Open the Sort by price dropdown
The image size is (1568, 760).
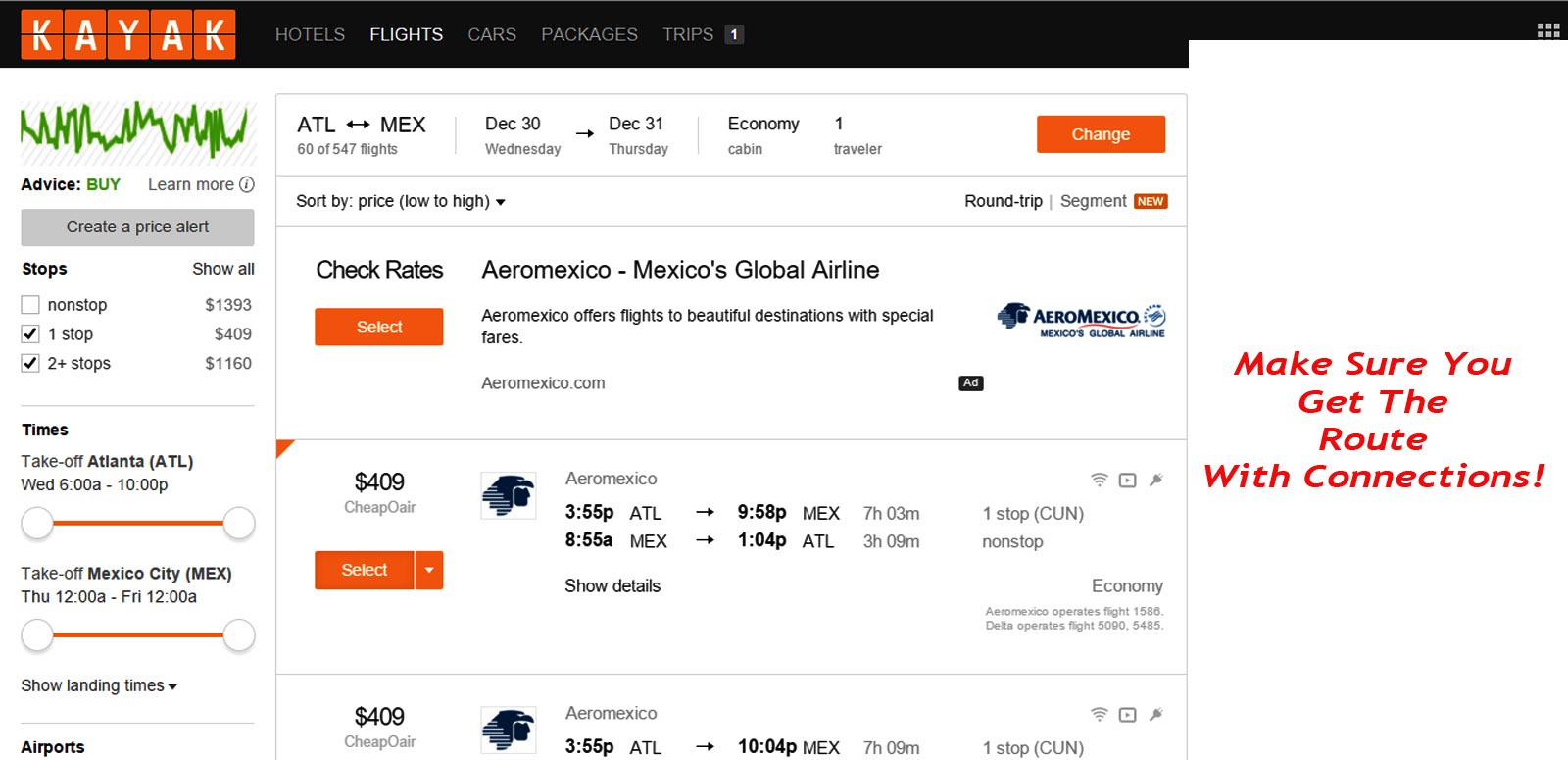point(400,201)
